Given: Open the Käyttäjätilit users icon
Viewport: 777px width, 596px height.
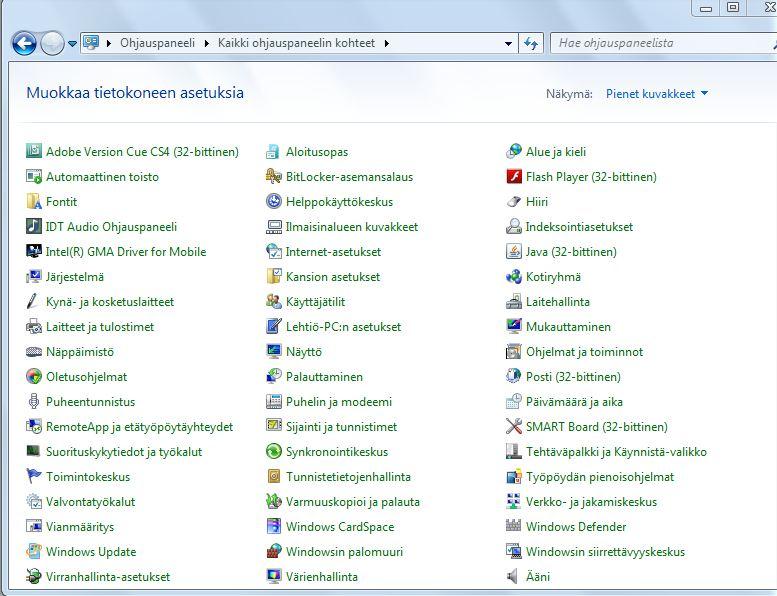Looking at the screenshot, I should (274, 301).
